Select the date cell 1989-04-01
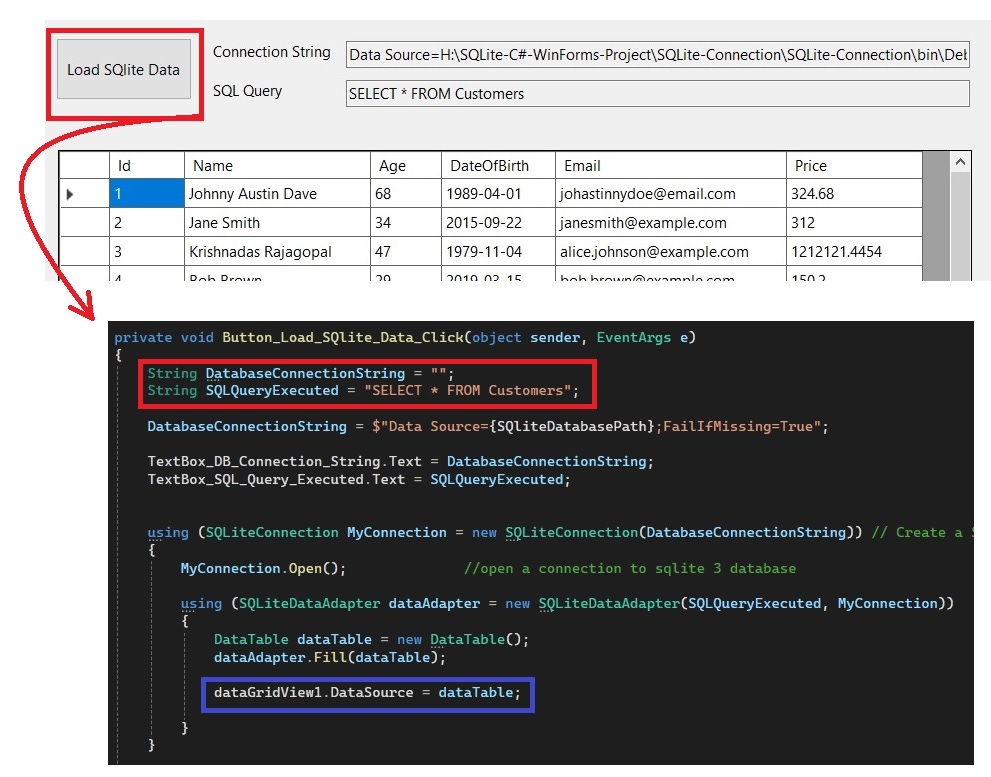This screenshot has height=777, width=991. click(498, 194)
